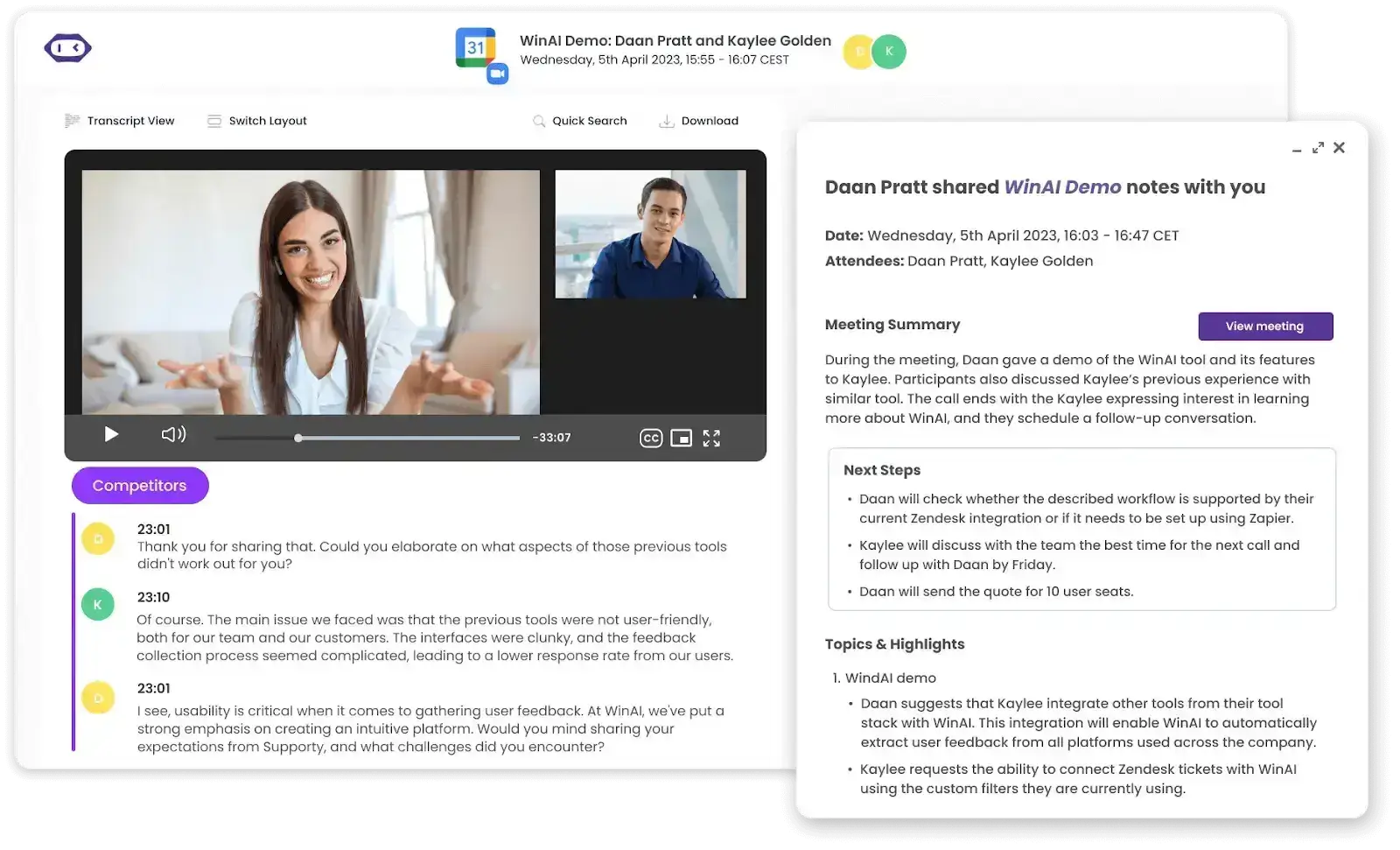Viewport: 1400px width, 850px height.
Task: Play the meeting recording
Action: pos(110,434)
